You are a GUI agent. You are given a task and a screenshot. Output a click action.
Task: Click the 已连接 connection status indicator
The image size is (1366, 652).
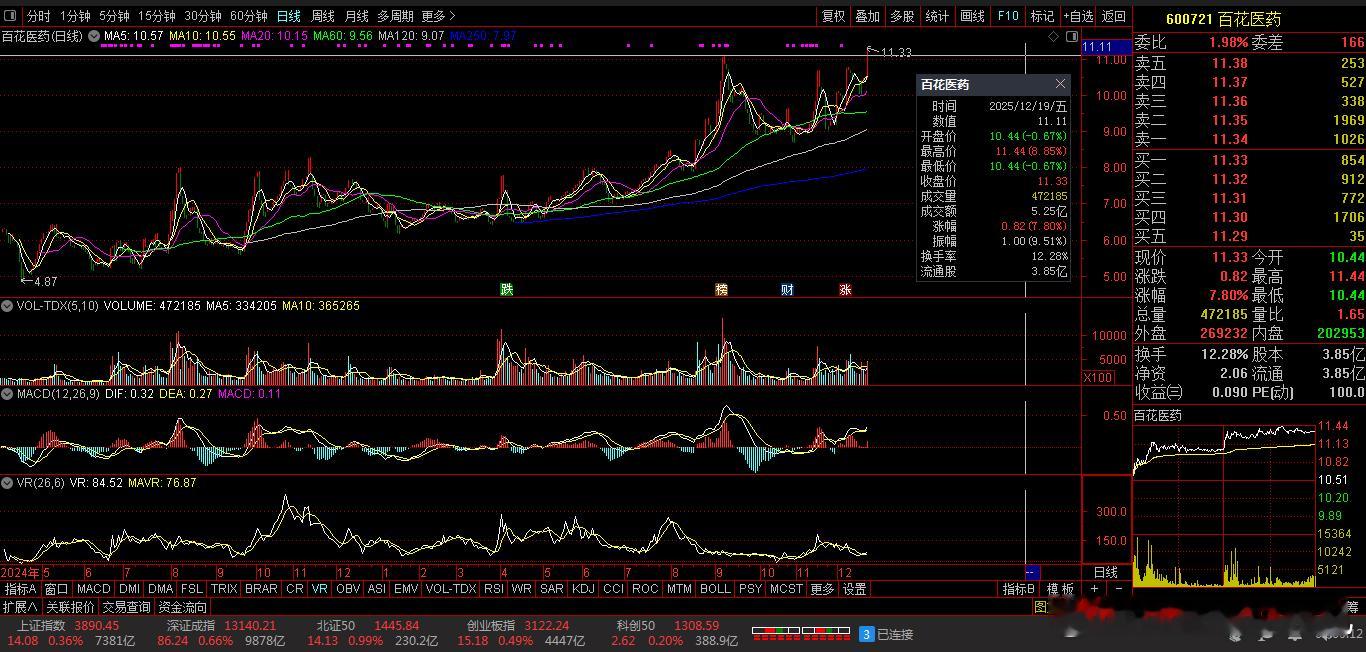(887, 634)
